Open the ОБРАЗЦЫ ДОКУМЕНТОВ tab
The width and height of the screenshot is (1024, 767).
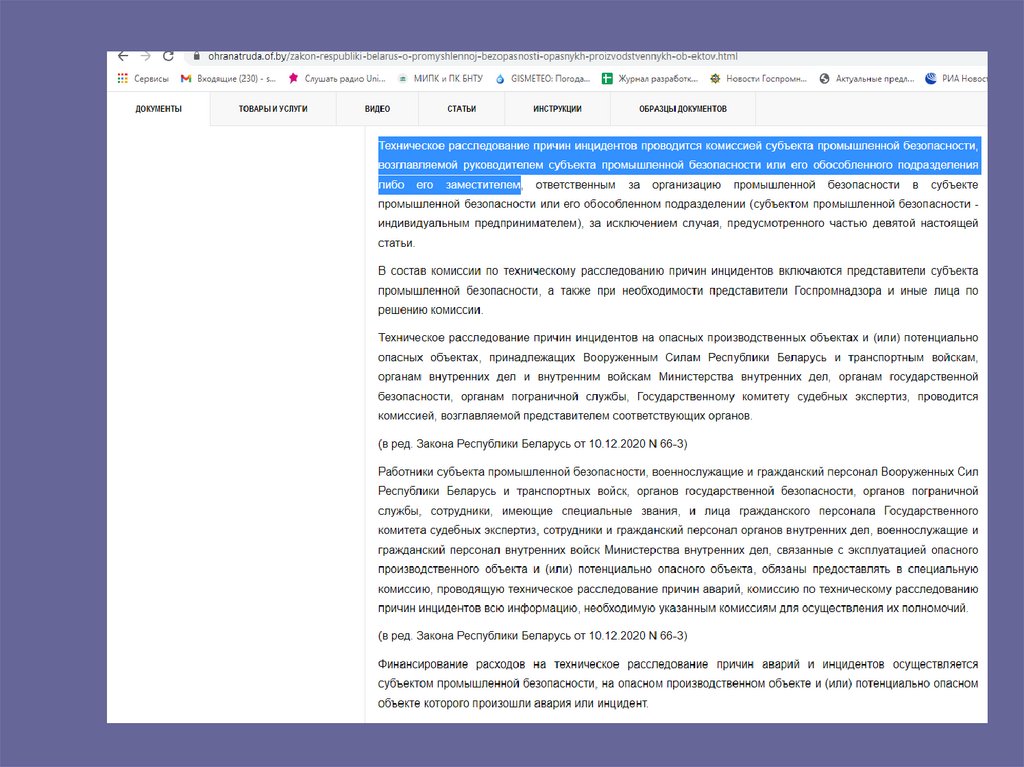tap(682, 108)
